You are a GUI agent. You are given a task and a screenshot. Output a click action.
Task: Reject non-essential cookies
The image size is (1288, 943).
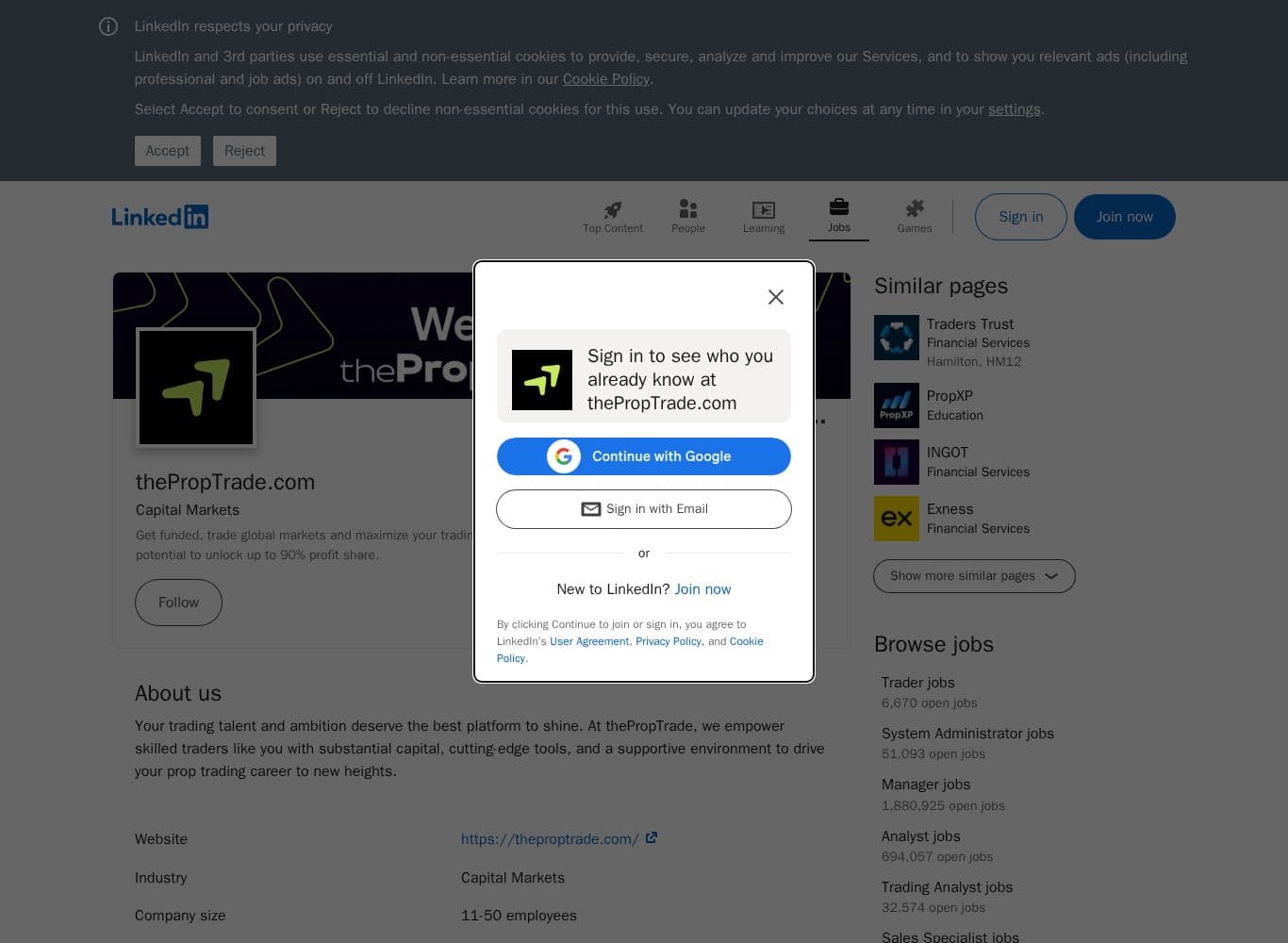coord(244,151)
